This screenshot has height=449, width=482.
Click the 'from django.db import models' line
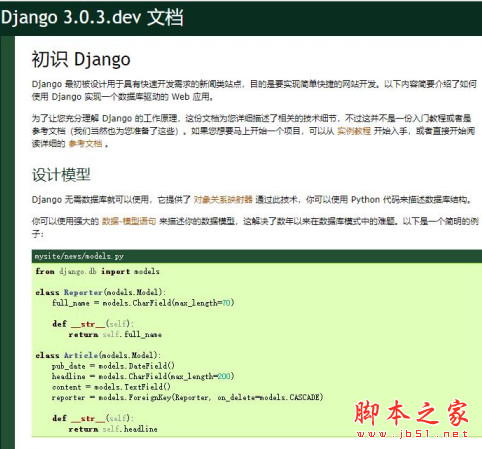[x=97, y=271]
